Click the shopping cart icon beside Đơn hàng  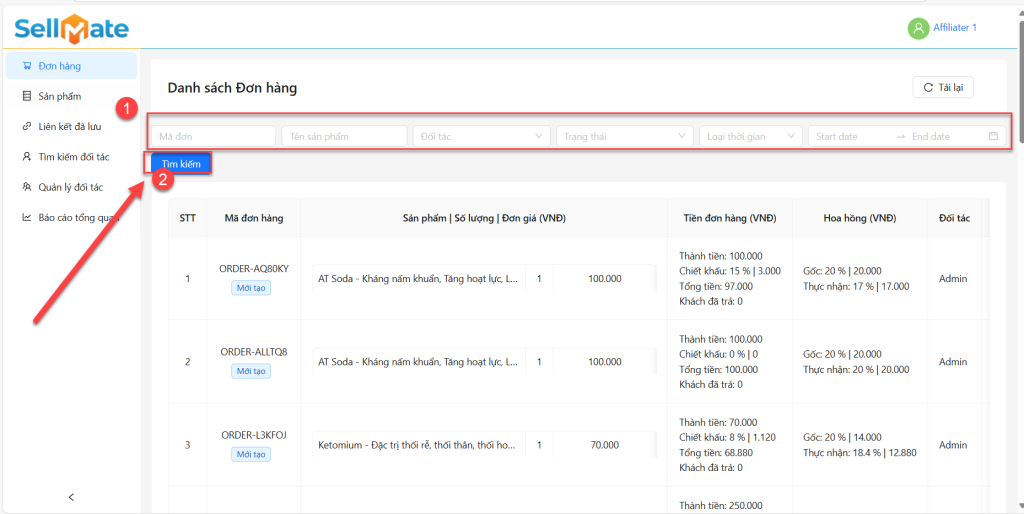(x=26, y=66)
